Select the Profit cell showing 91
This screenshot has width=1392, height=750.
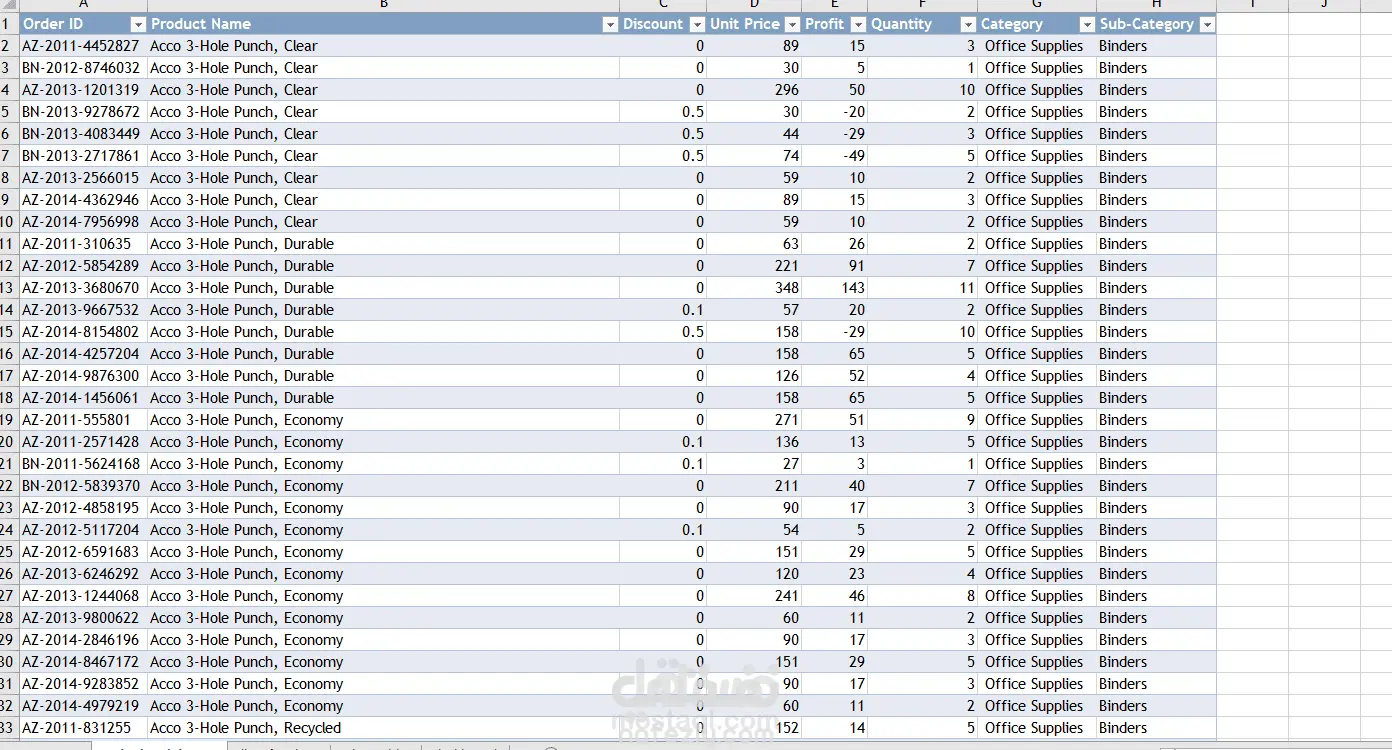tap(834, 266)
